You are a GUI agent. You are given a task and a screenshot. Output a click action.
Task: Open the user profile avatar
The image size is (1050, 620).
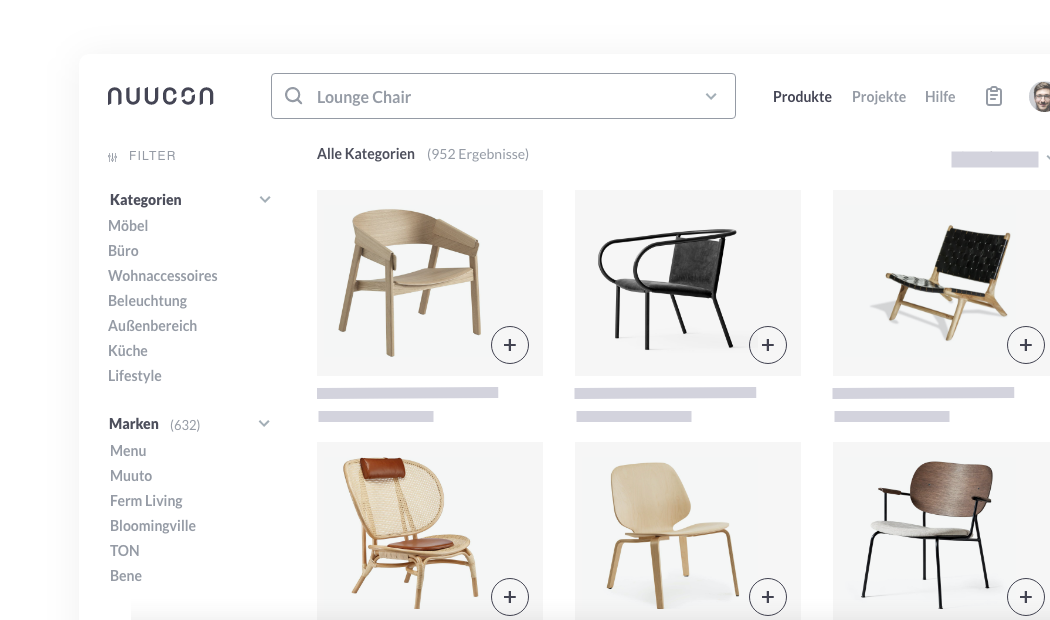[1040, 96]
